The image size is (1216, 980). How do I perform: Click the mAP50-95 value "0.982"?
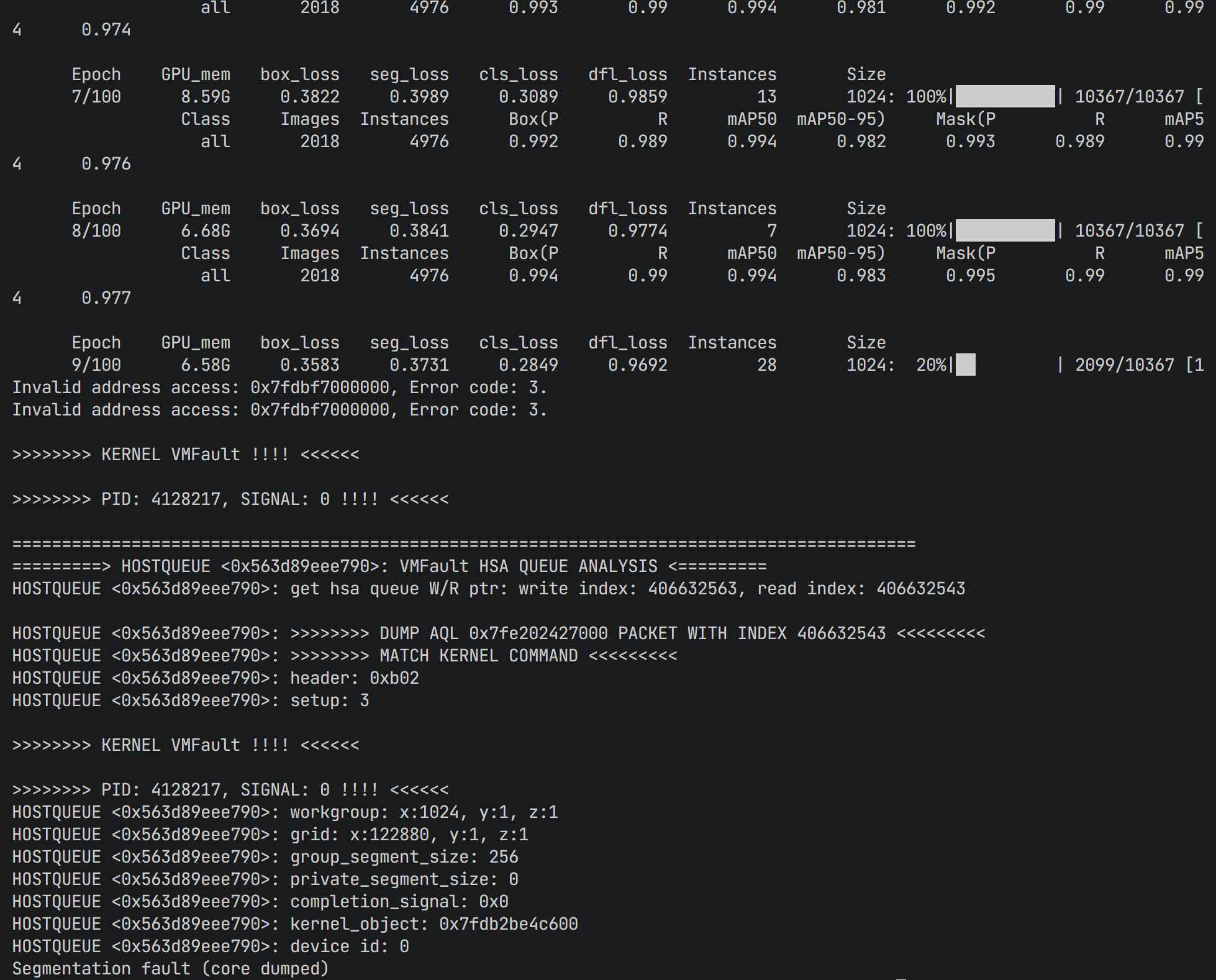pos(861,141)
